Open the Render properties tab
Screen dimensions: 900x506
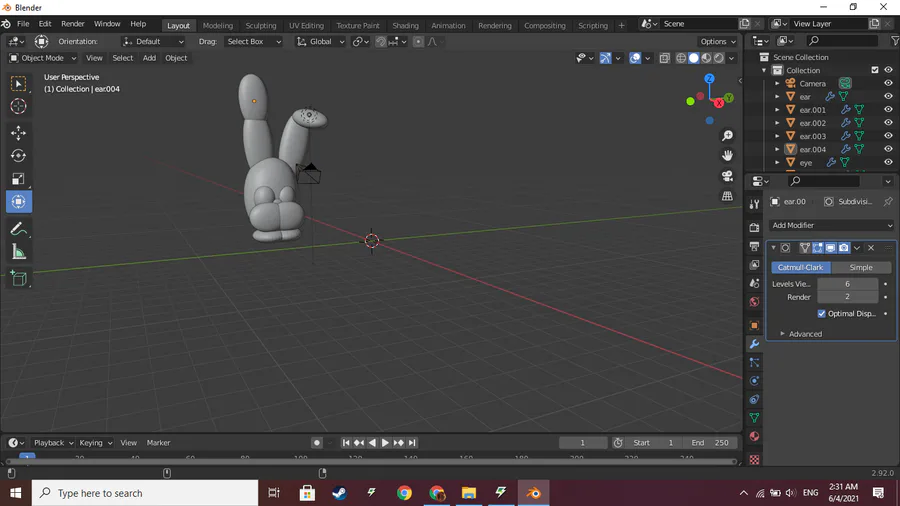point(754,227)
